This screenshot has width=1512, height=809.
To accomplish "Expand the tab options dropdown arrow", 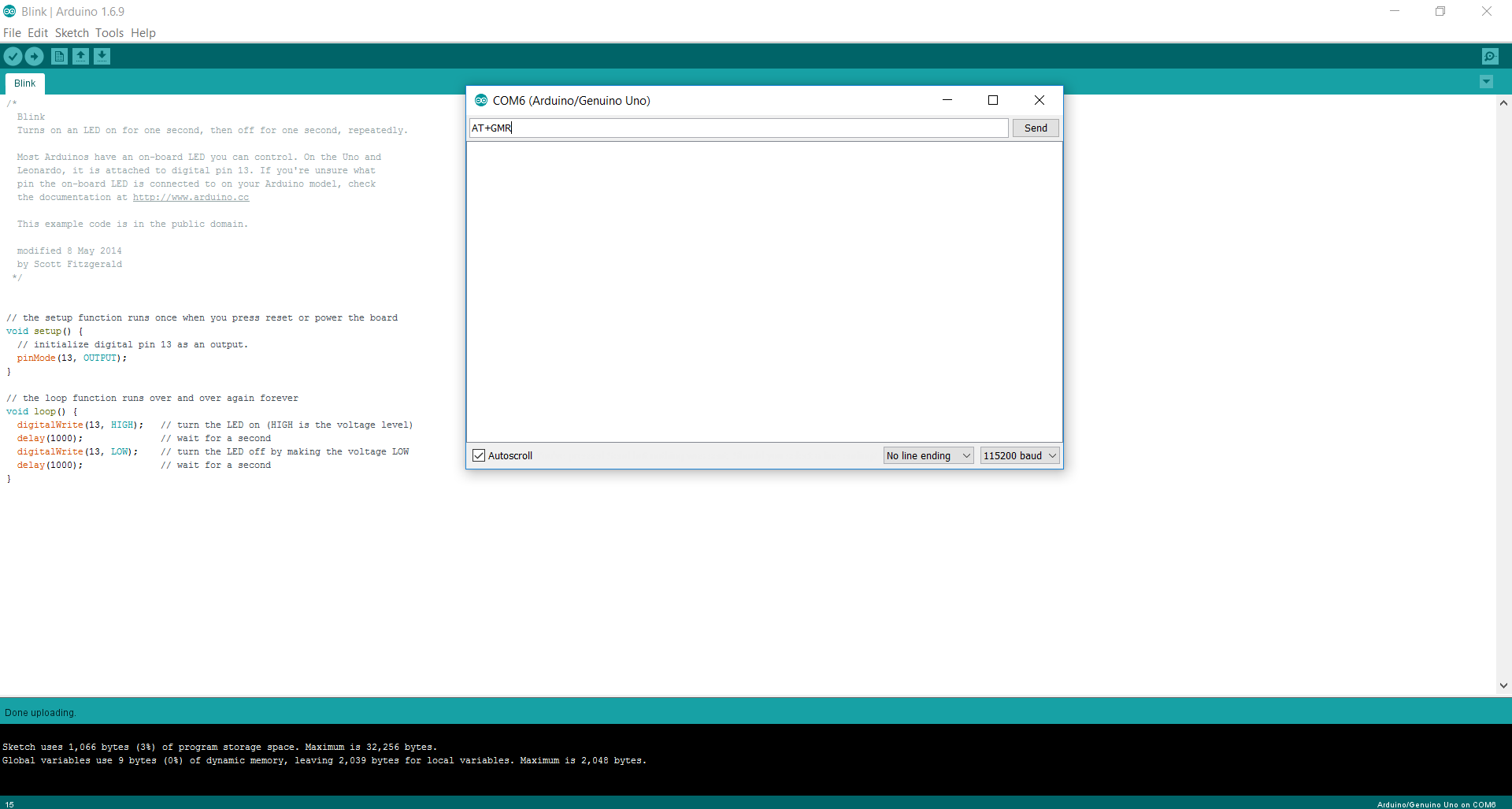I will 1486,82.
